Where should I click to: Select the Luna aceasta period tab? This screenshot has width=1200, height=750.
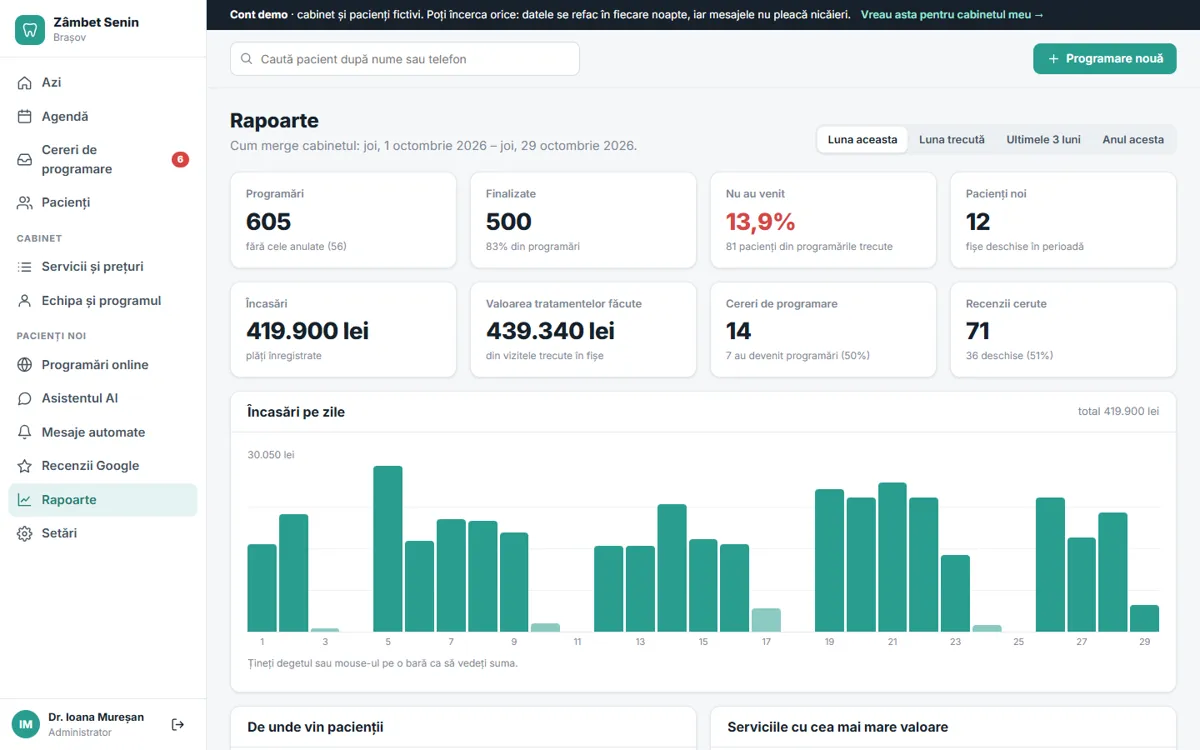coord(862,140)
